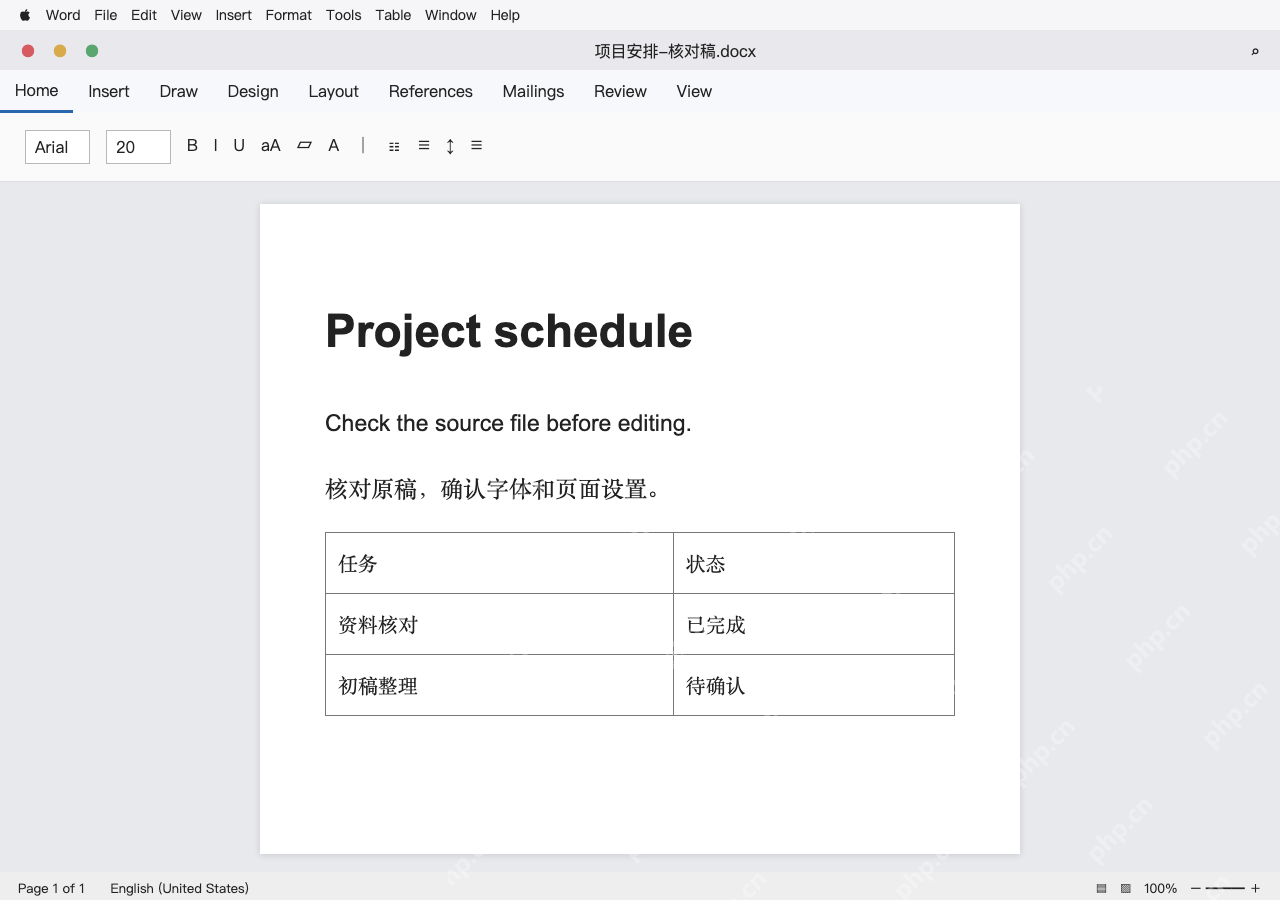Underline text with the U icon
This screenshot has width=1280, height=900.
point(239,146)
